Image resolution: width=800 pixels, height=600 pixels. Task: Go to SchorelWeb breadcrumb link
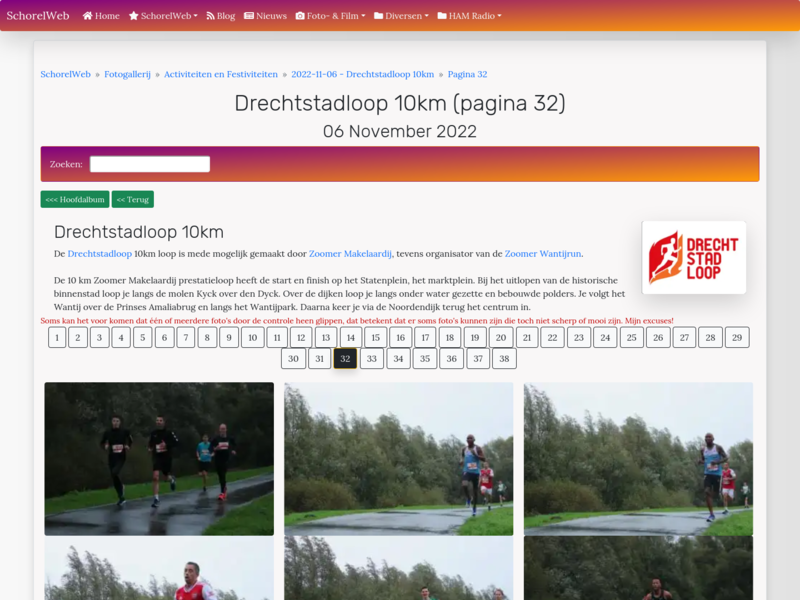[65, 74]
